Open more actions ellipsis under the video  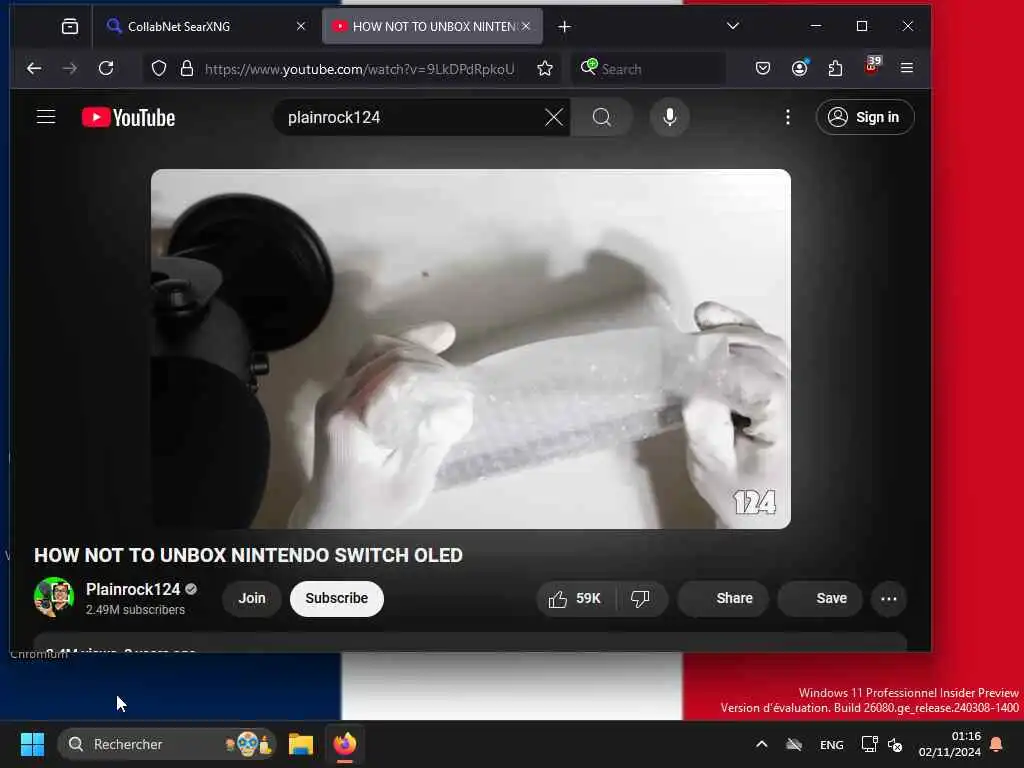point(889,598)
